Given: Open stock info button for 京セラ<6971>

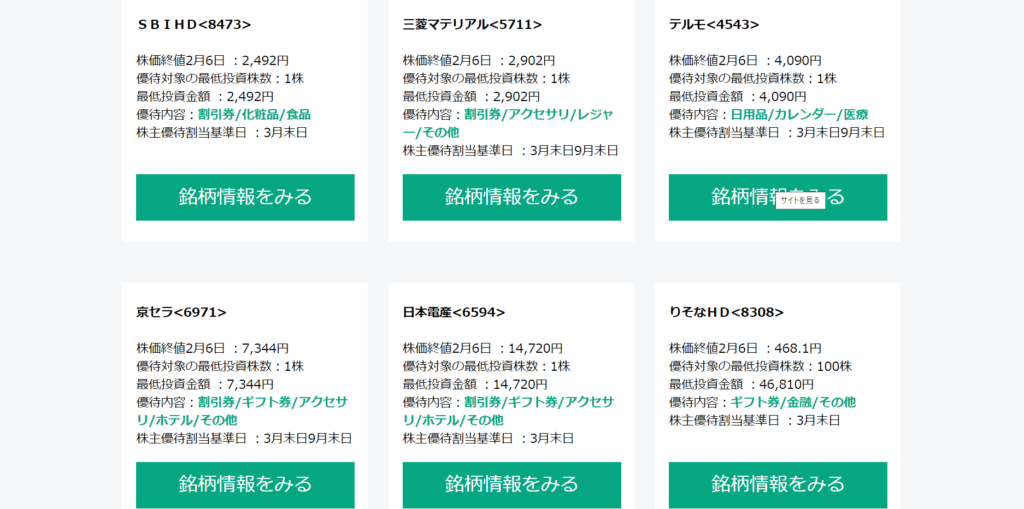Looking at the screenshot, I should 245,485.
